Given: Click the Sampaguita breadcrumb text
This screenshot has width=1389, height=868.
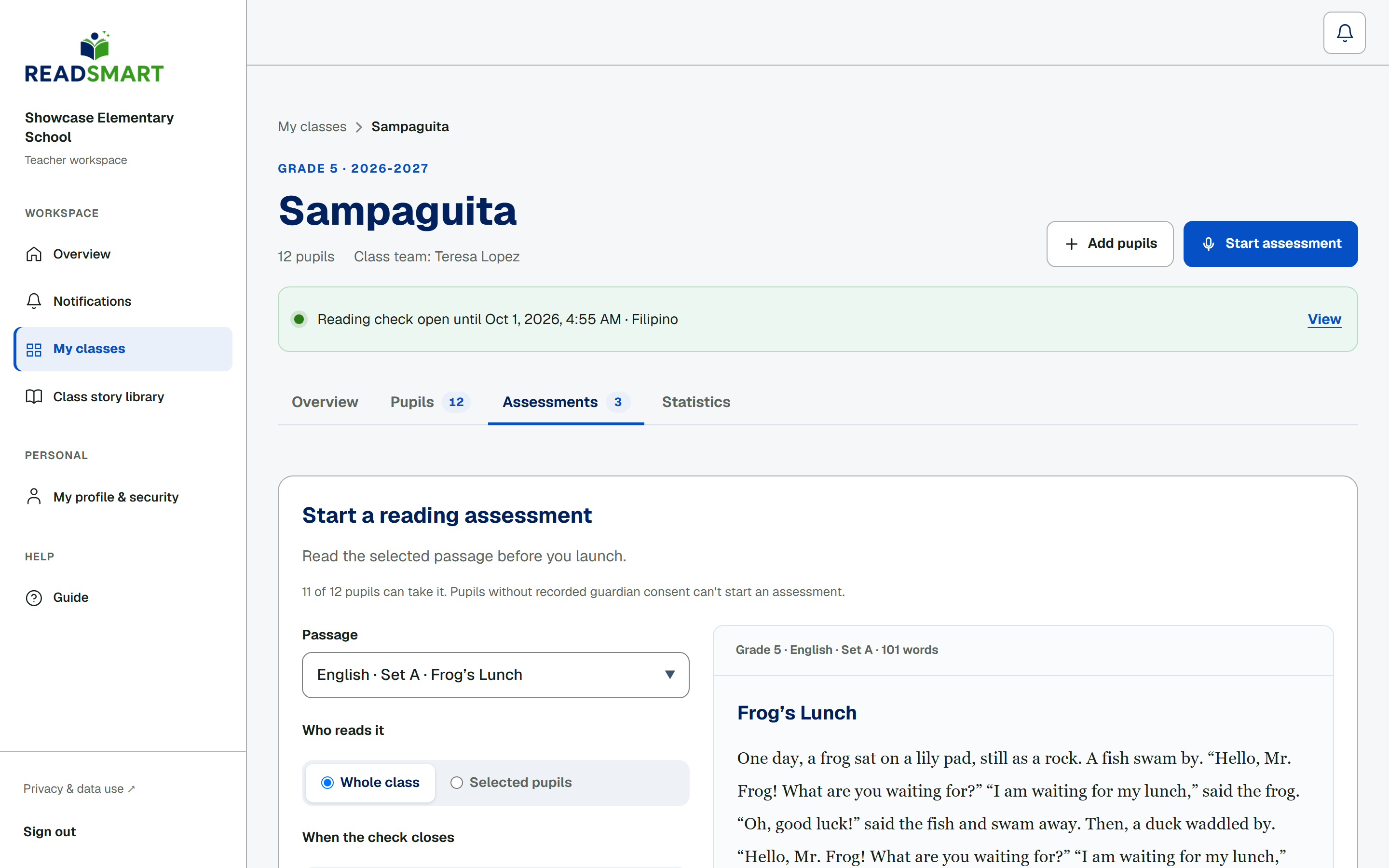Looking at the screenshot, I should 410,127.
